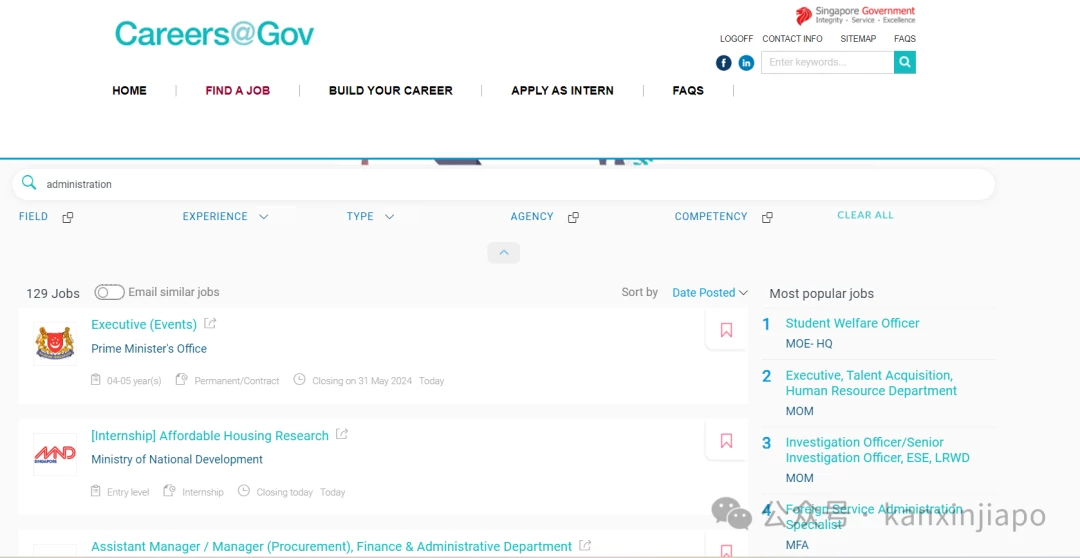Open Executive (Events) in a new window icon
This screenshot has height=558, width=1080.
point(210,323)
